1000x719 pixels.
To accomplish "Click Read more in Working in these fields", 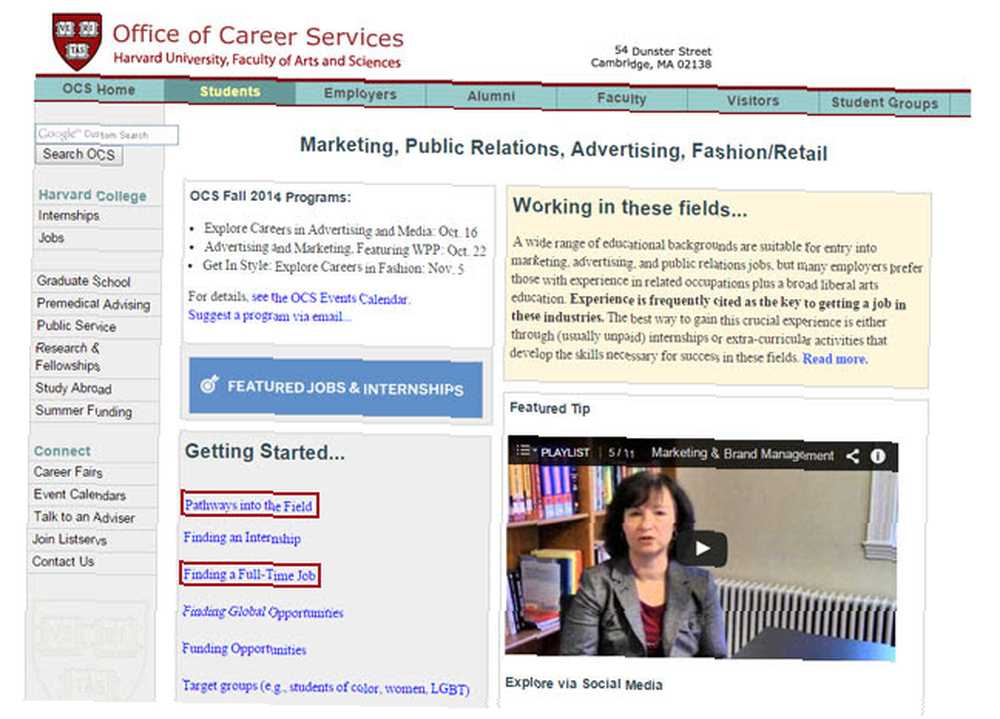I will click(835, 359).
